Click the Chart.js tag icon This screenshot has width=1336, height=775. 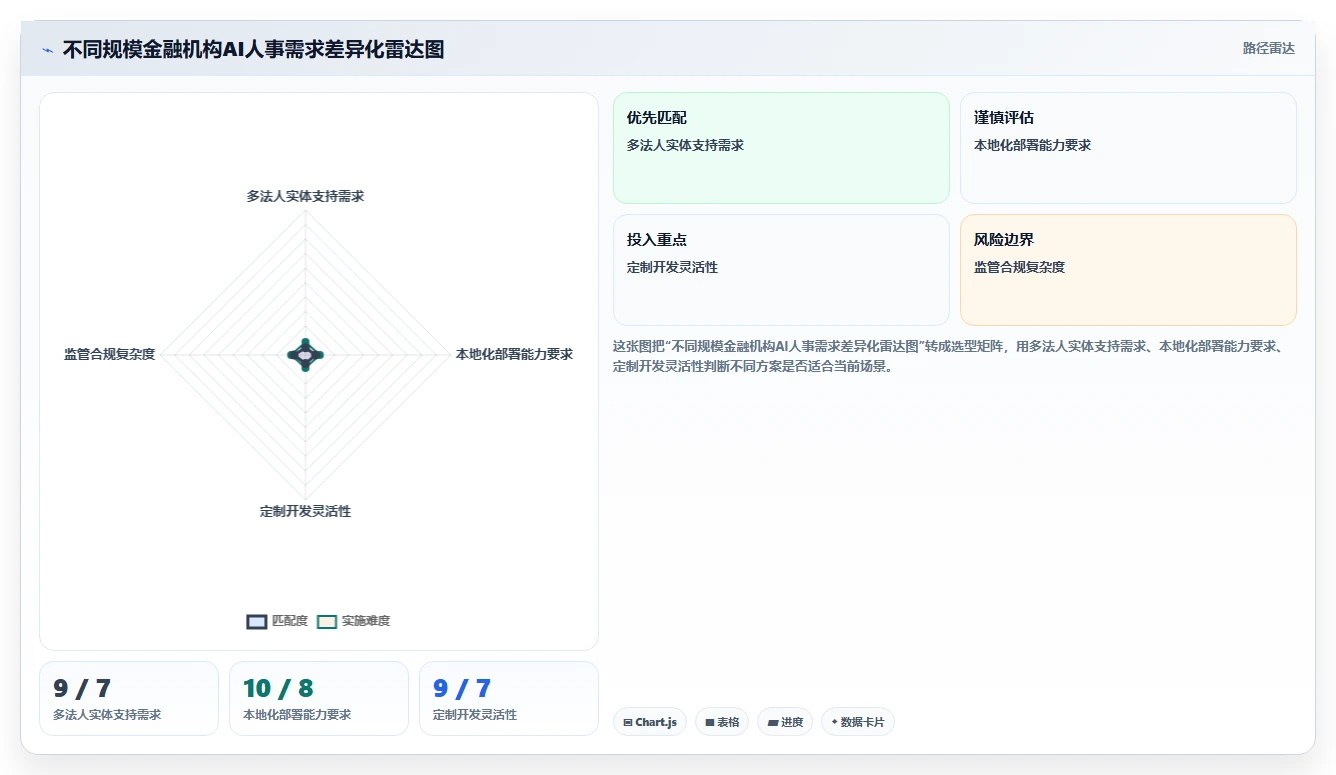click(x=627, y=722)
